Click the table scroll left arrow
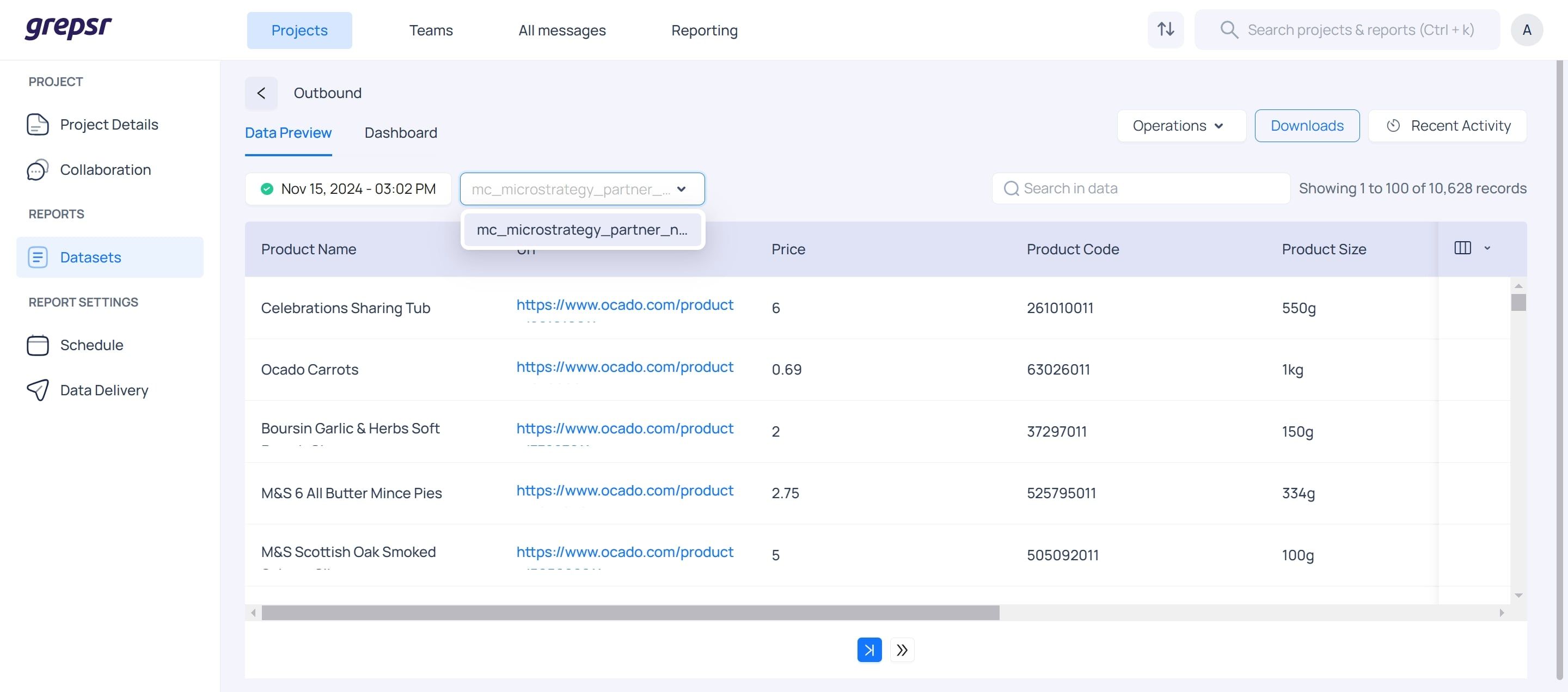This screenshot has width=1568, height=692. pyautogui.click(x=253, y=613)
